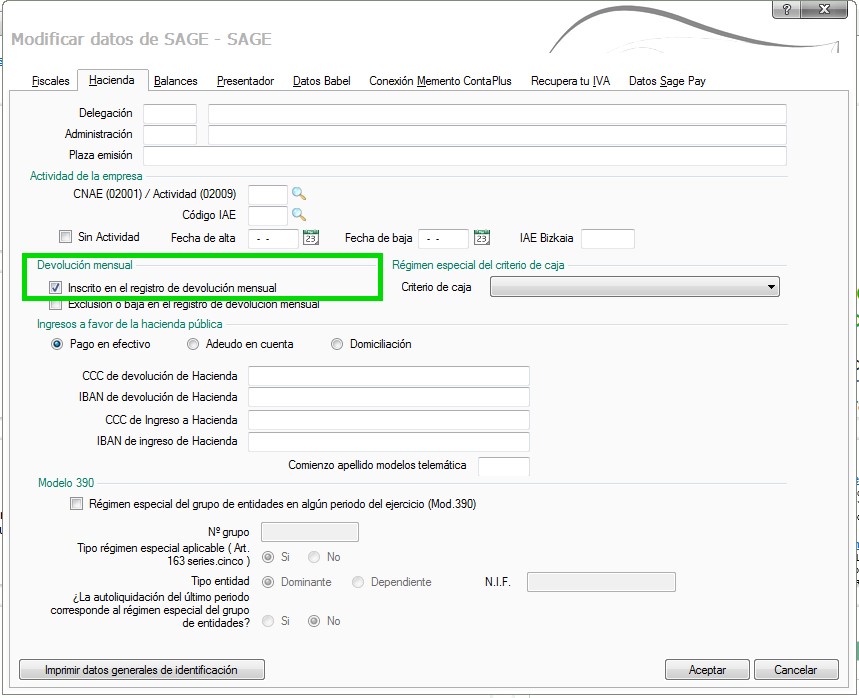The width and height of the screenshot is (859, 698).
Task: Expand the Criterio de caja dropdown
Action: coord(771,287)
